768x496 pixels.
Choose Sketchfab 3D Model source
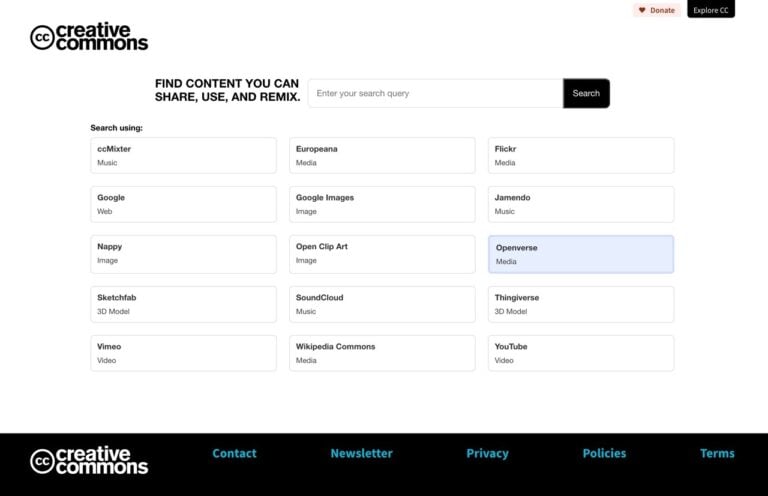pyautogui.click(x=183, y=304)
